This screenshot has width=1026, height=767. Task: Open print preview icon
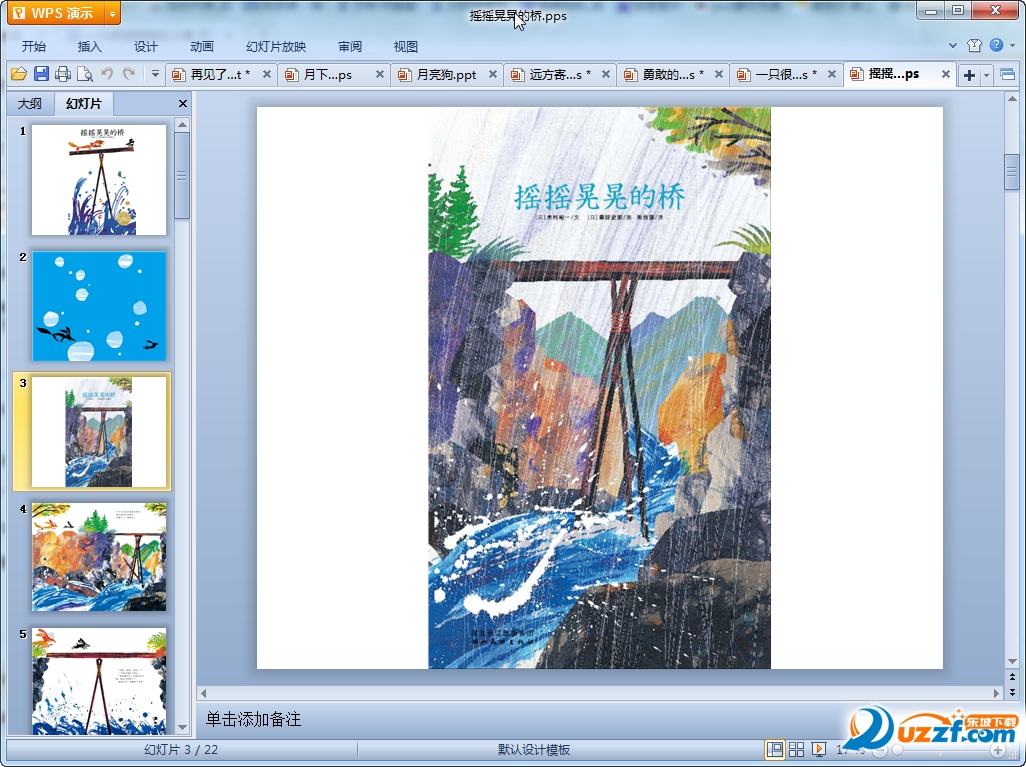(84, 74)
